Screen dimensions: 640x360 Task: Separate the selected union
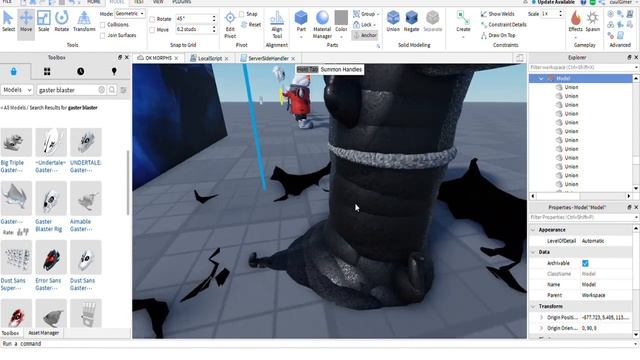pyautogui.click(x=432, y=22)
